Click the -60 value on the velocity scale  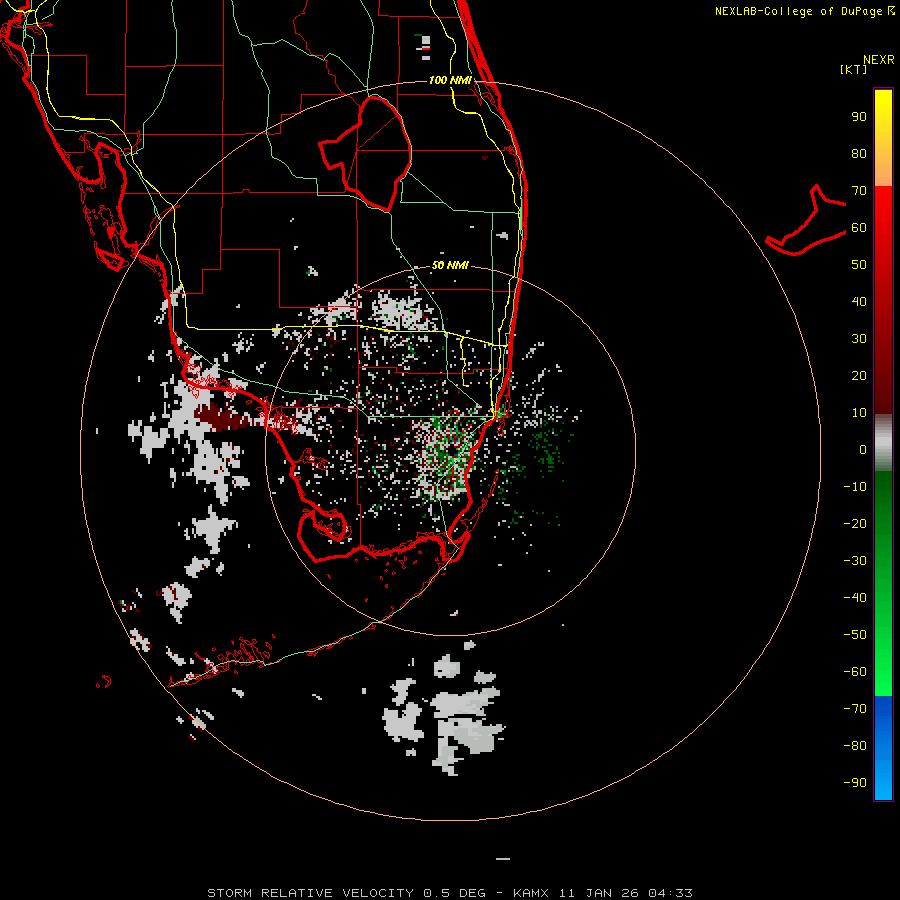pos(855,672)
